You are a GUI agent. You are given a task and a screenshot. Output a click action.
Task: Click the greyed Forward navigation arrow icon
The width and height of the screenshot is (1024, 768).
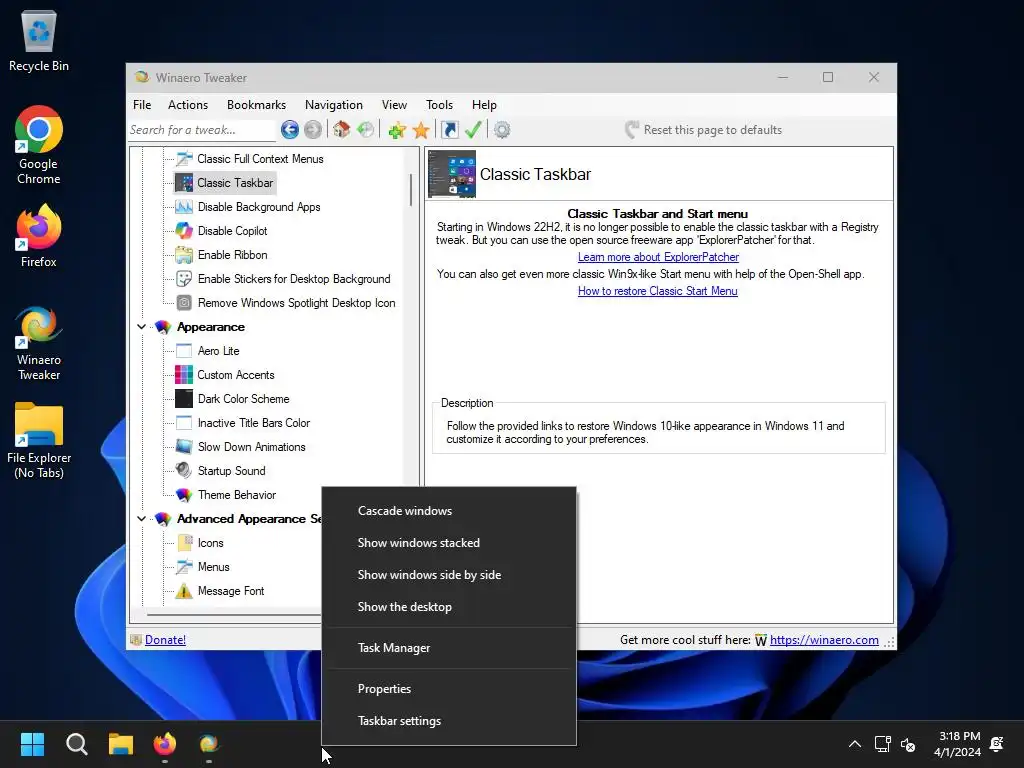[x=313, y=130]
